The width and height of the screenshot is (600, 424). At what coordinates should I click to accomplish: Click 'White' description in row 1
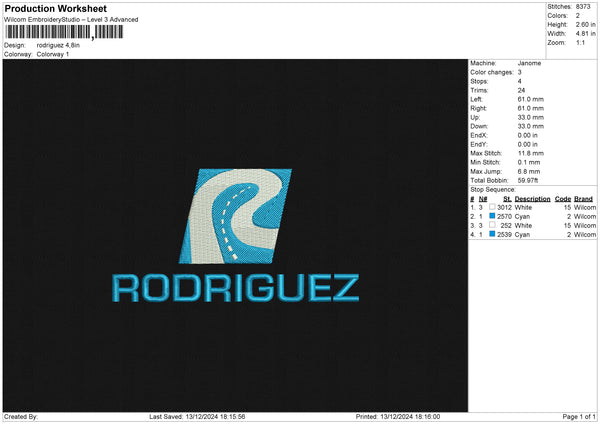pyautogui.click(x=523, y=207)
